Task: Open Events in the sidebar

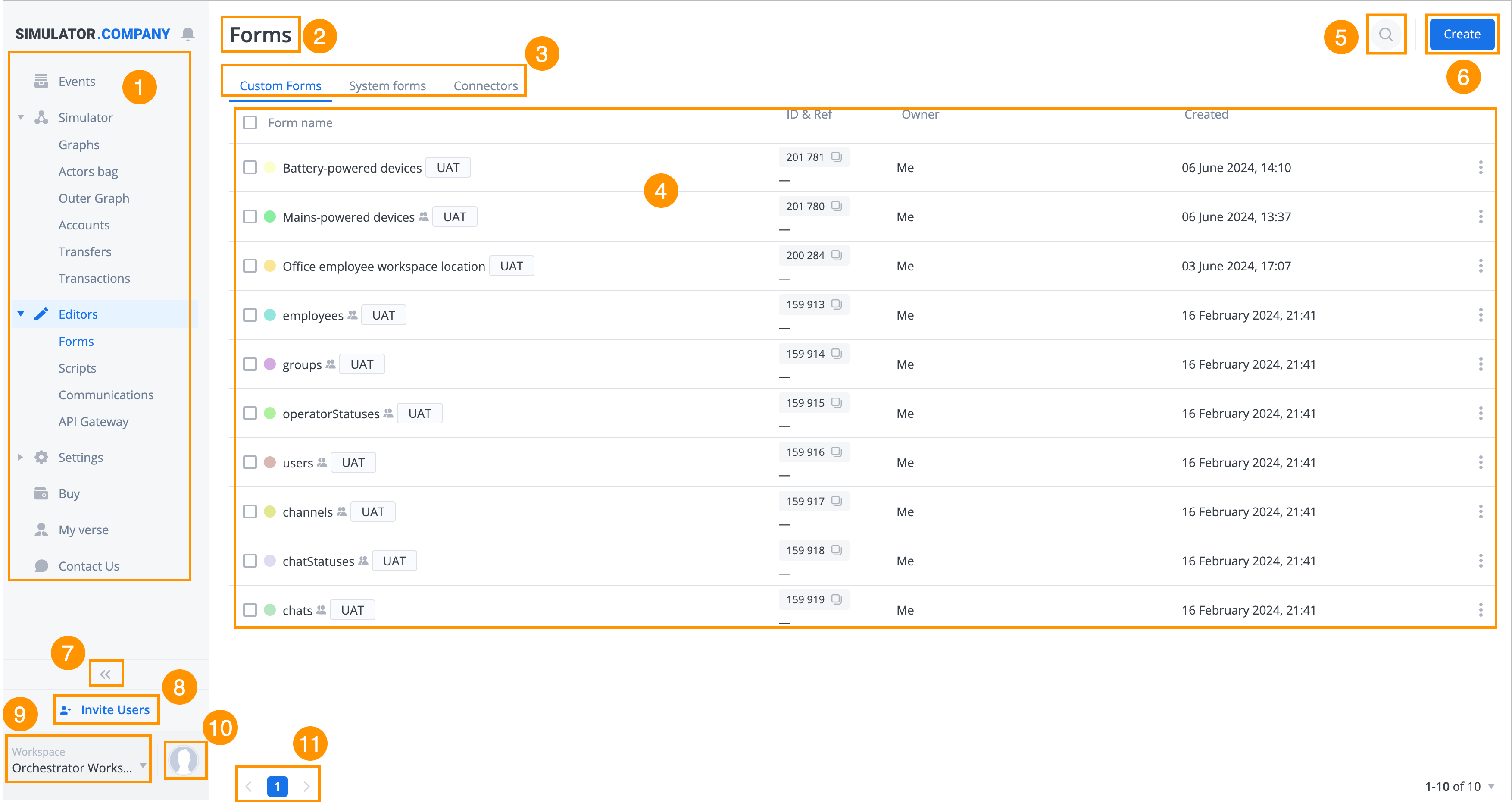Action: 76,81
